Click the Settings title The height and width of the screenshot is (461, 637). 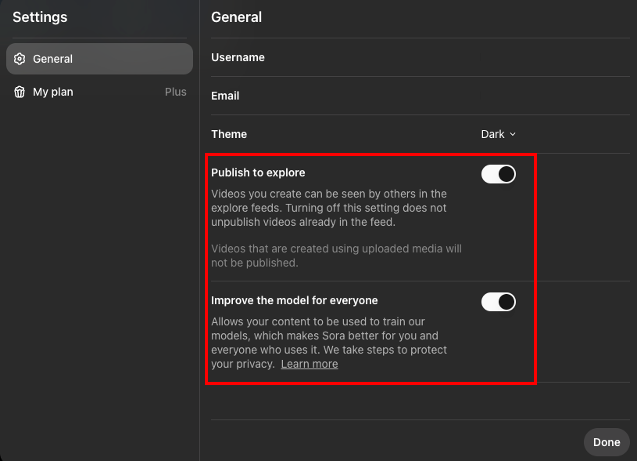click(40, 17)
